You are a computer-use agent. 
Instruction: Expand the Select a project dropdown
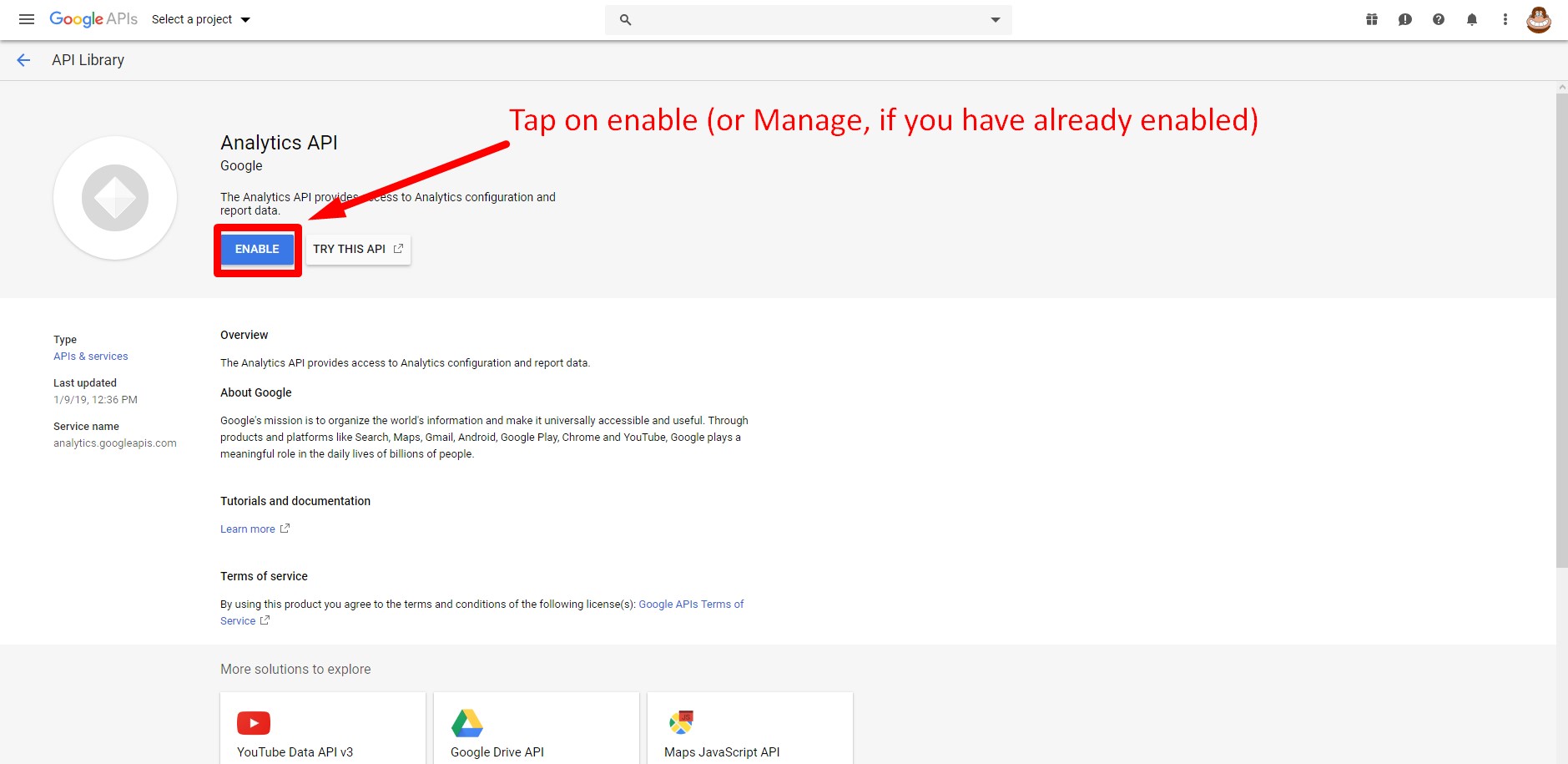pyautogui.click(x=200, y=18)
